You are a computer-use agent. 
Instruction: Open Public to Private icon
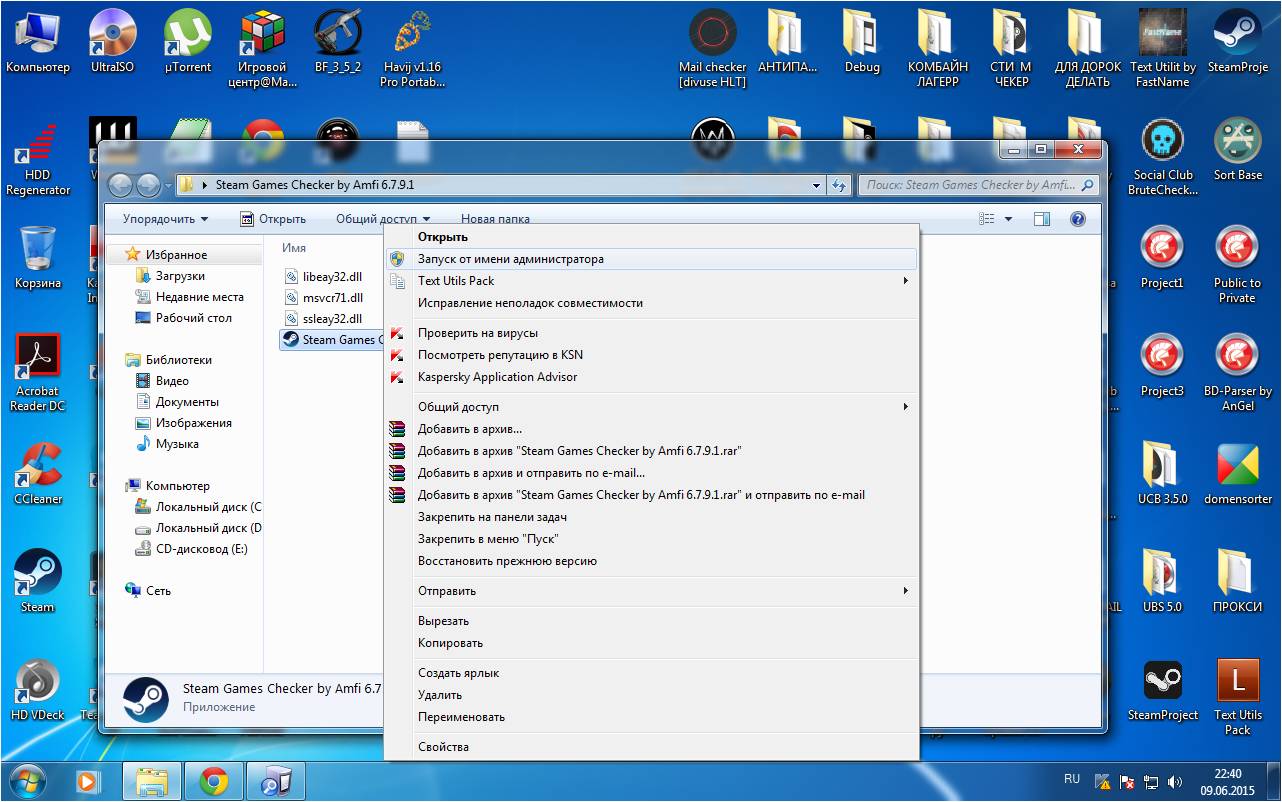[x=1238, y=265]
